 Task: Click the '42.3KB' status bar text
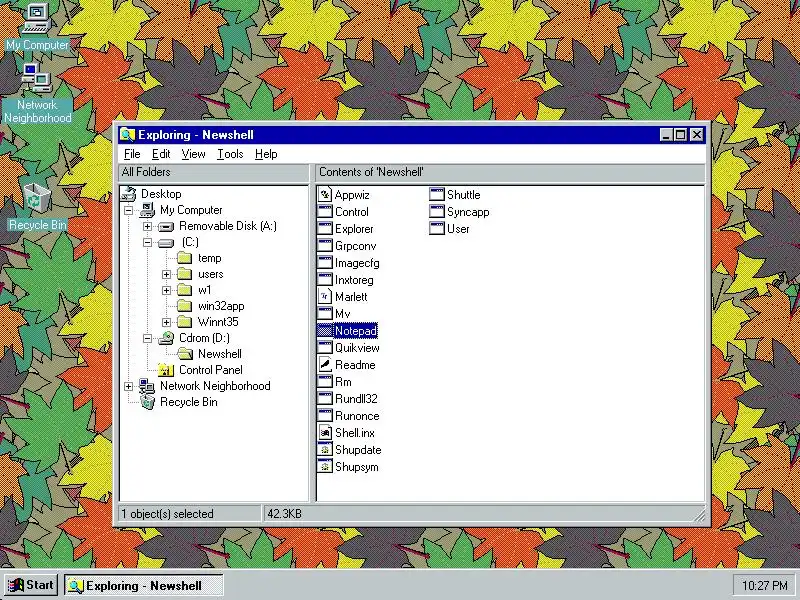point(284,514)
